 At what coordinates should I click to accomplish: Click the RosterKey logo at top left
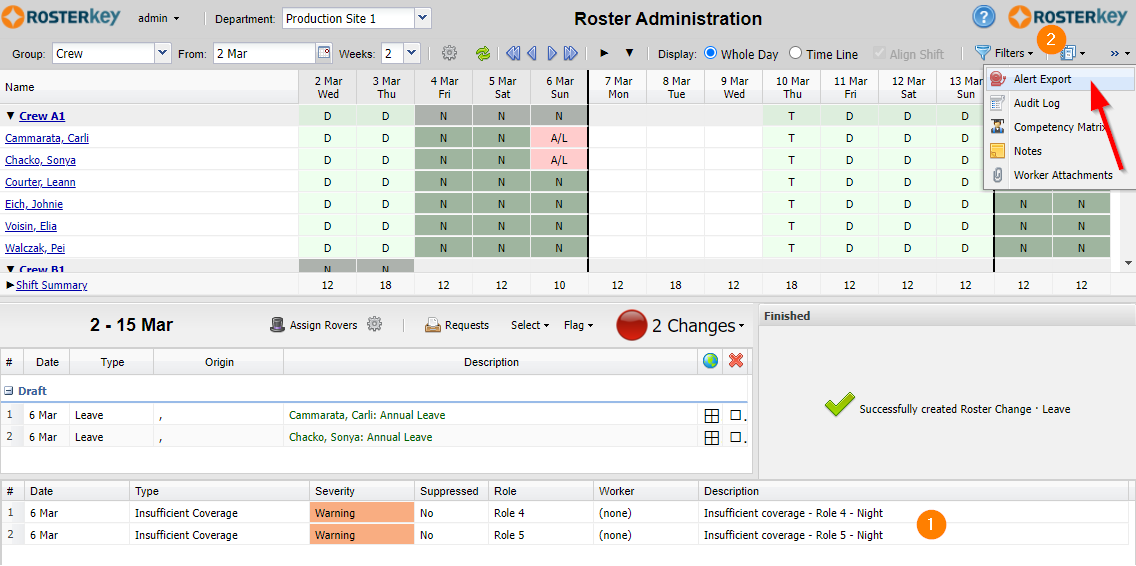63,17
